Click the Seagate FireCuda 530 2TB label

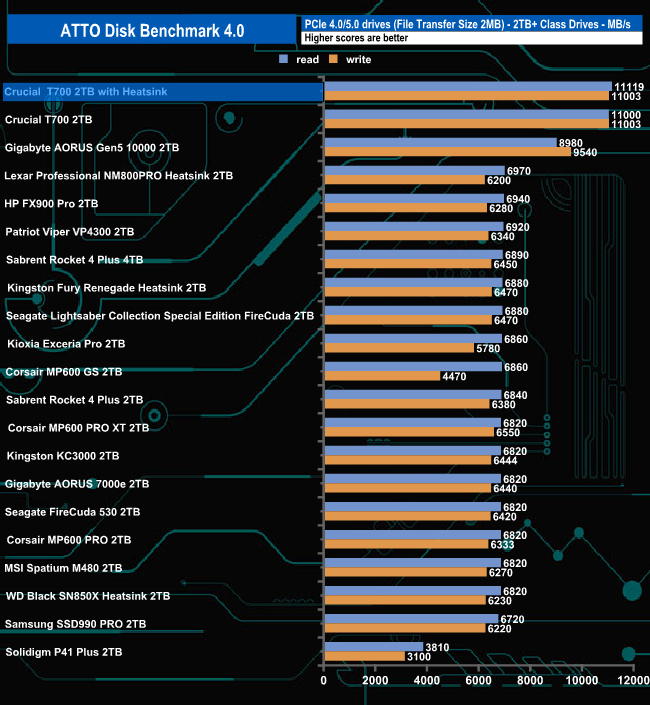pyautogui.click(x=72, y=512)
